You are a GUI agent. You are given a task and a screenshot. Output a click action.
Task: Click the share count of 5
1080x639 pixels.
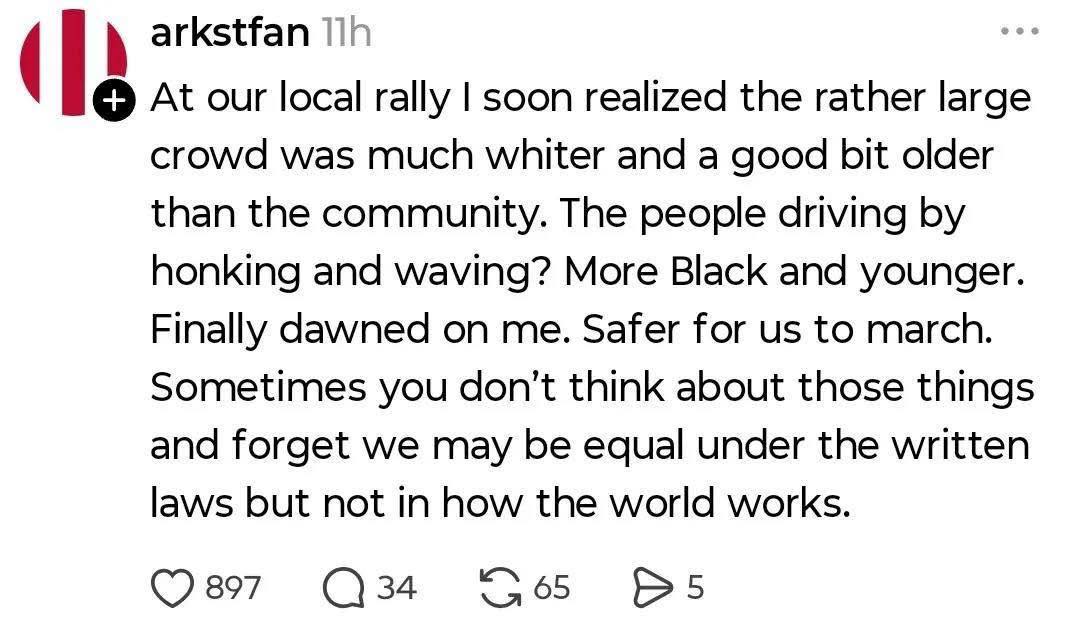pos(695,587)
